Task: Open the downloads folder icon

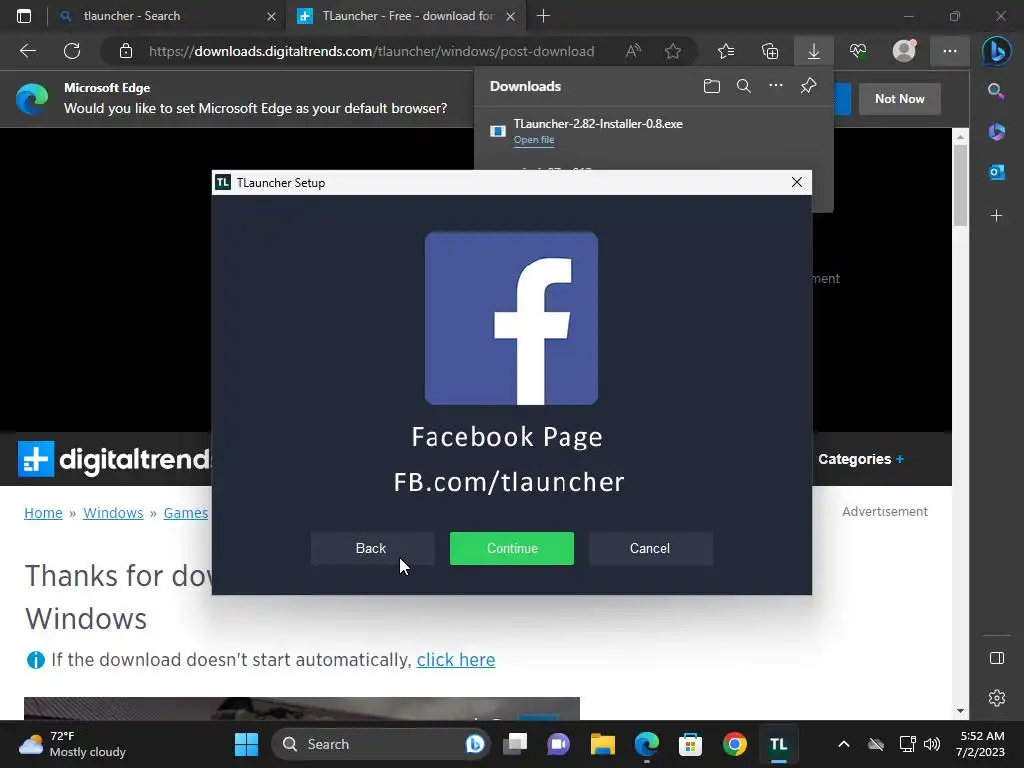Action: point(712,86)
